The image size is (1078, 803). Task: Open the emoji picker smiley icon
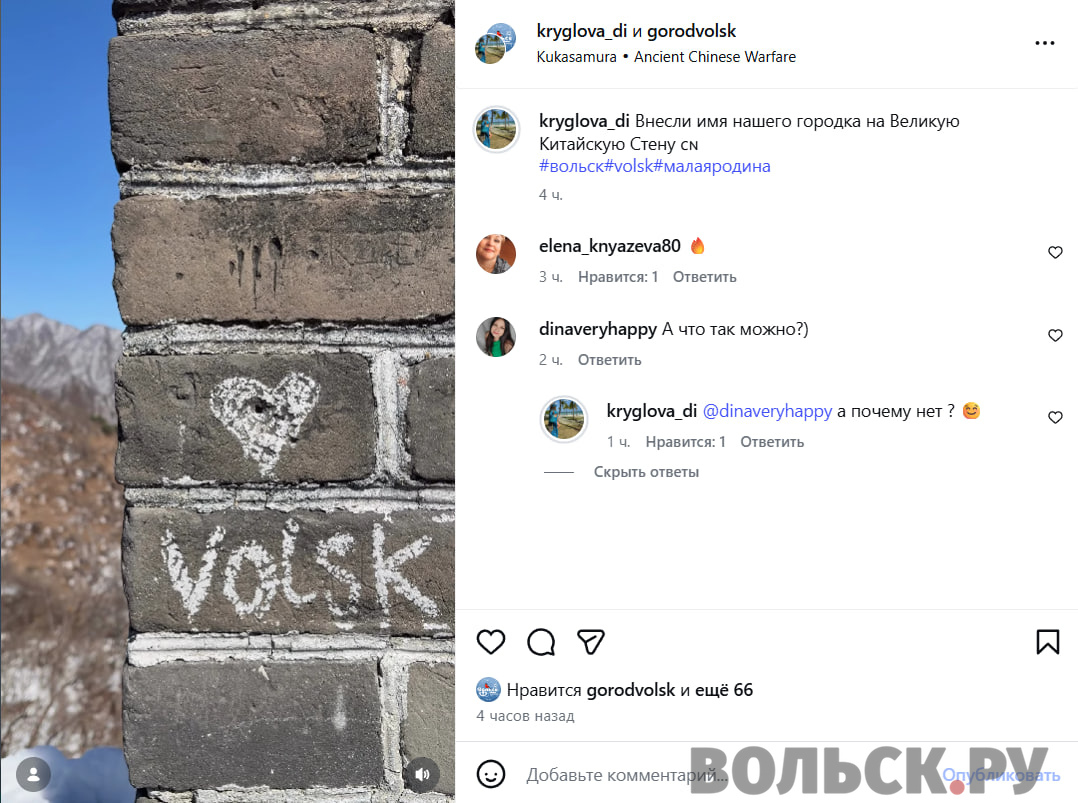491,774
